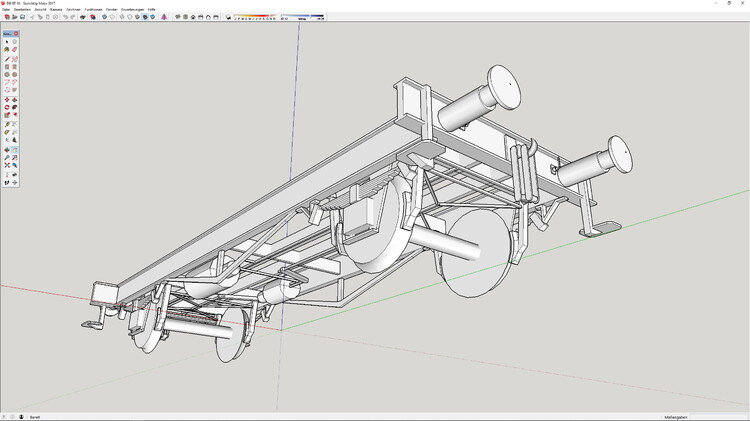This screenshot has width=750, height=421.
Task: Open the Datei menu
Action: tap(6, 9)
